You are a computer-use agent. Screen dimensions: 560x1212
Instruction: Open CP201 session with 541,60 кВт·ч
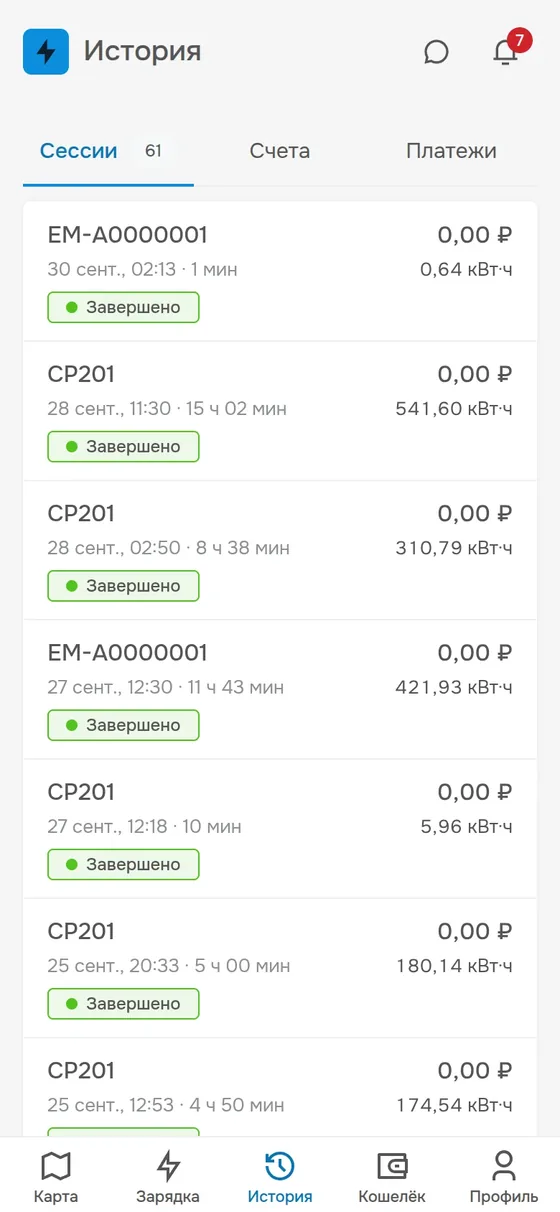coord(280,411)
